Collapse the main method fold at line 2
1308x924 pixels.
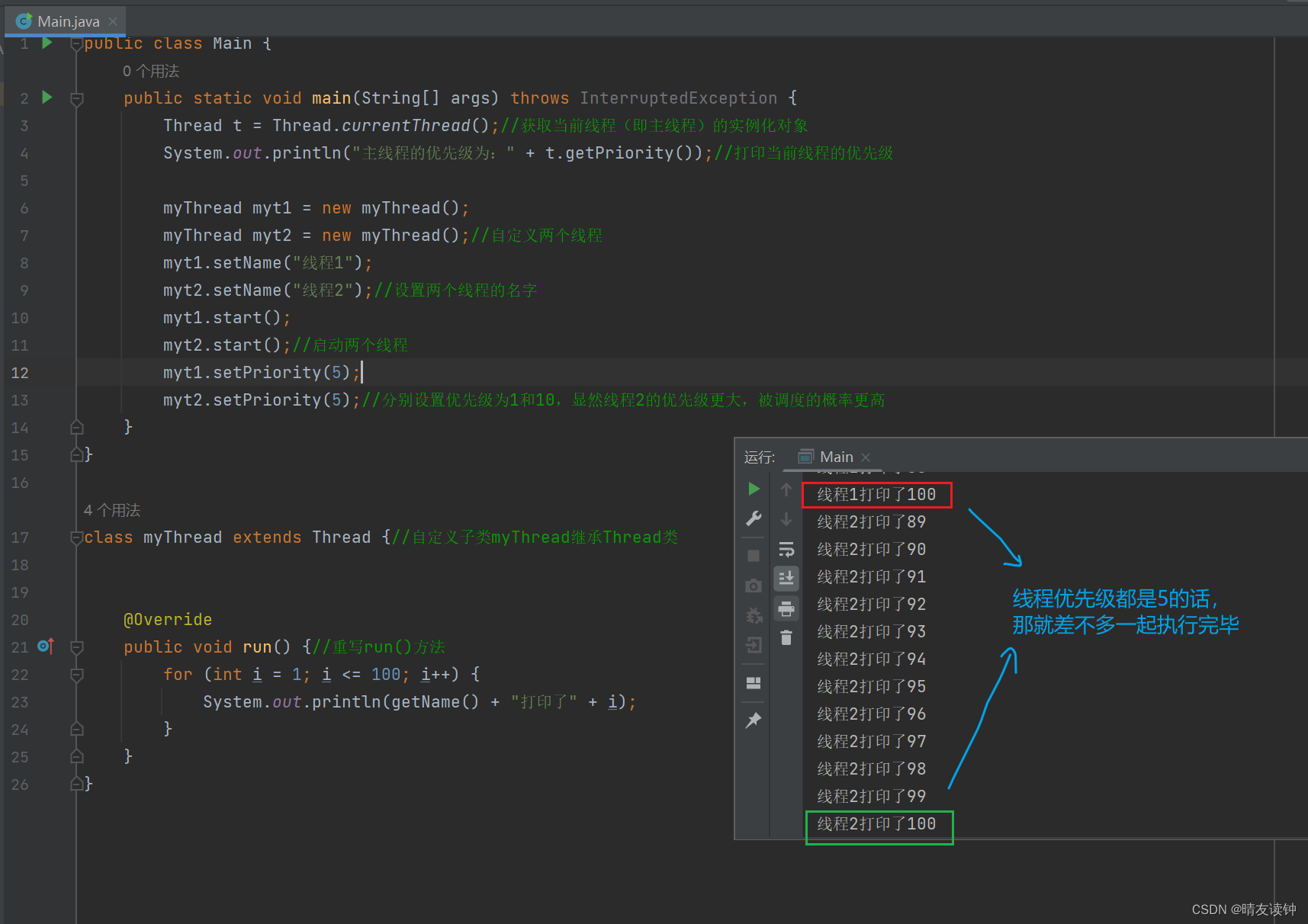pos(76,98)
